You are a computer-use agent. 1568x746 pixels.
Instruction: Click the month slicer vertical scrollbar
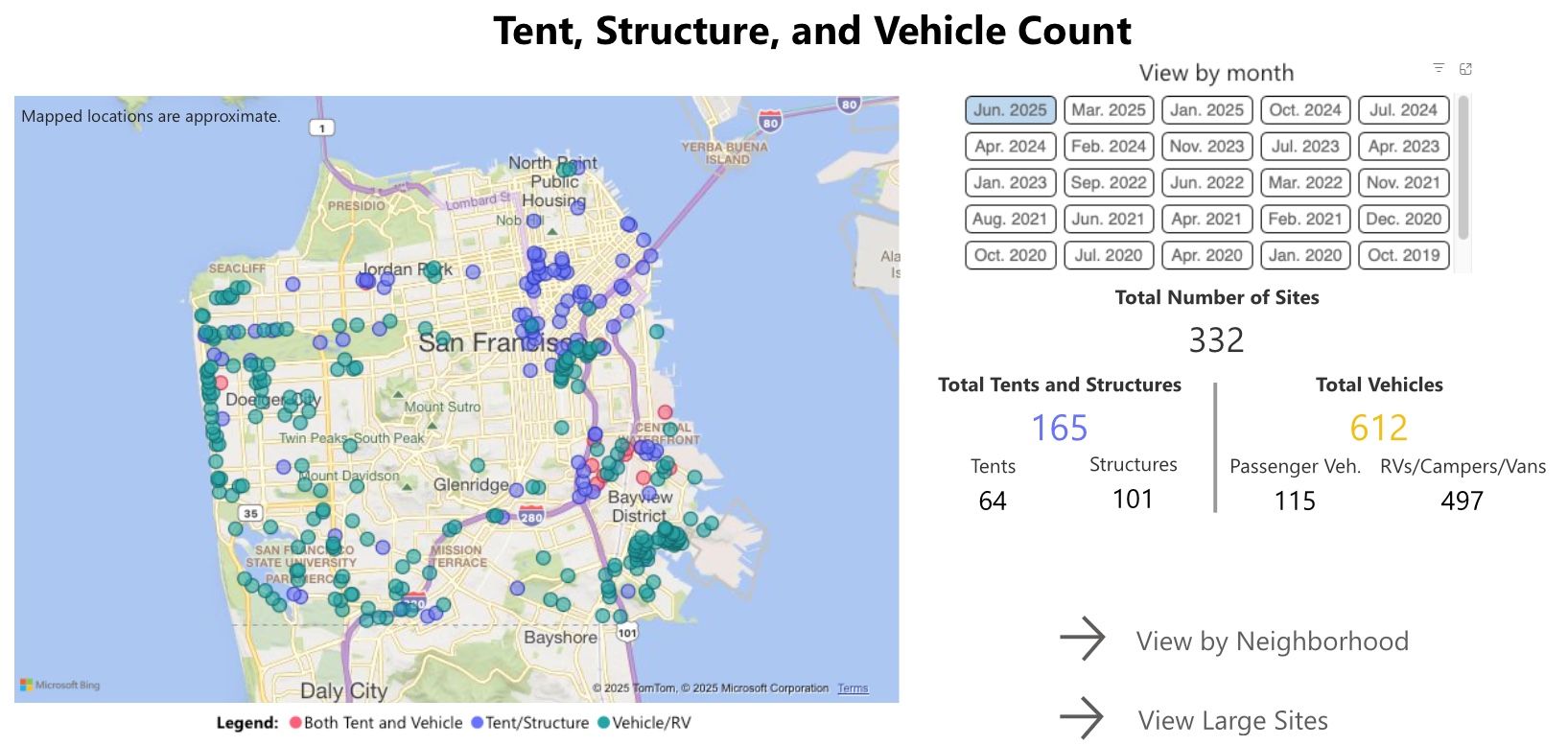tap(1463, 168)
